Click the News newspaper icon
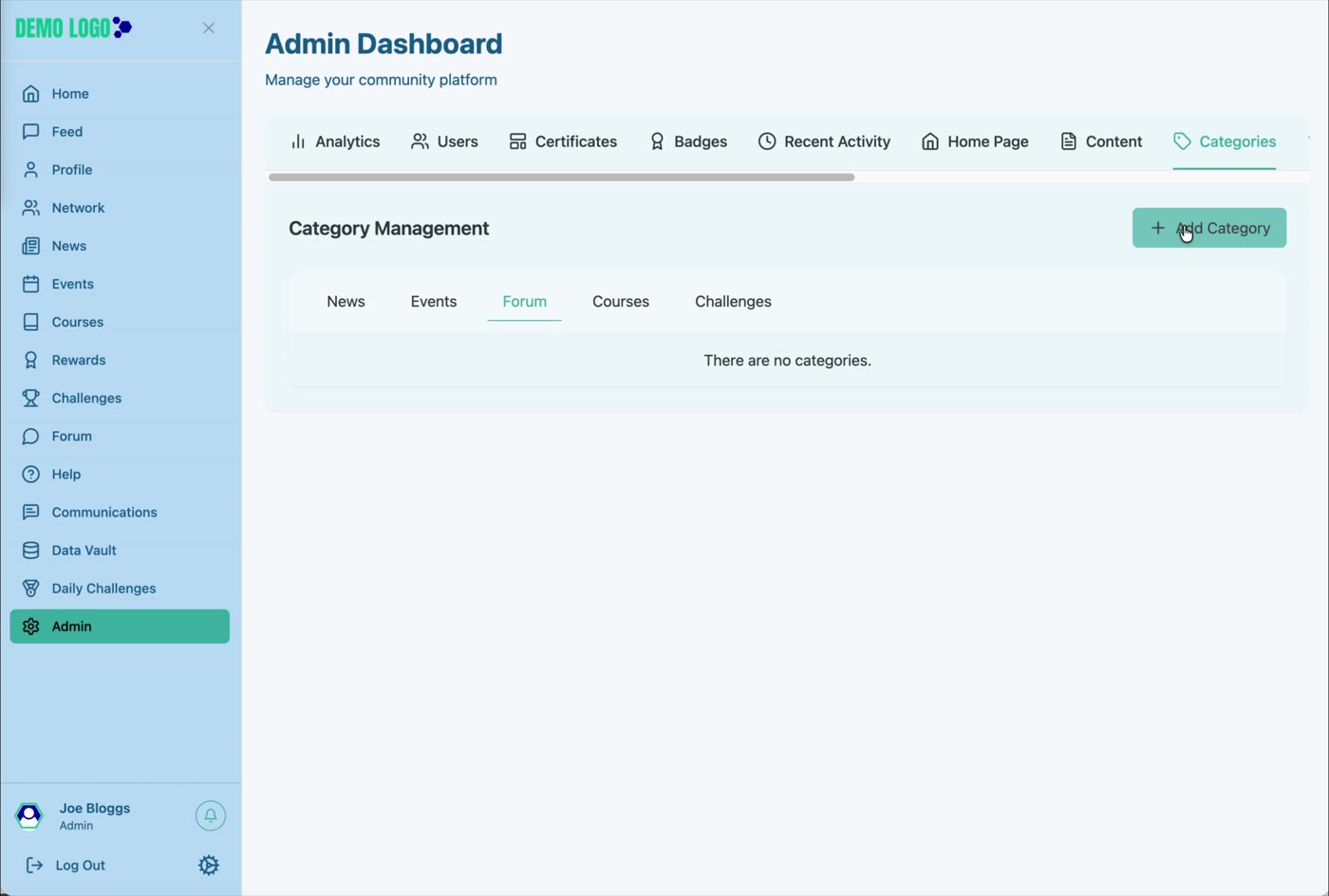The image size is (1329, 896). pos(31,246)
